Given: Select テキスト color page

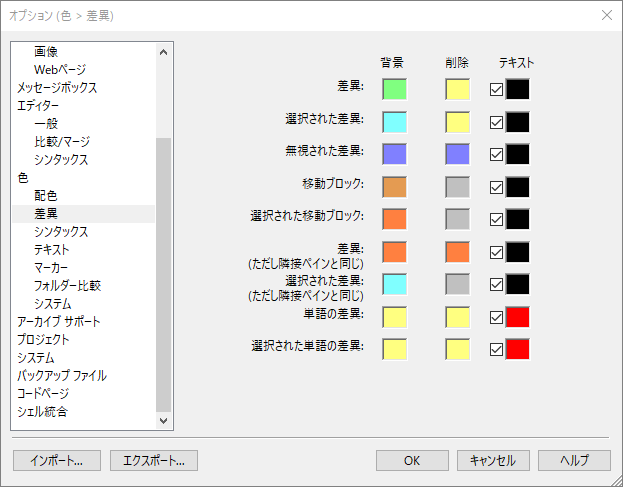Looking at the screenshot, I should 52,249.
